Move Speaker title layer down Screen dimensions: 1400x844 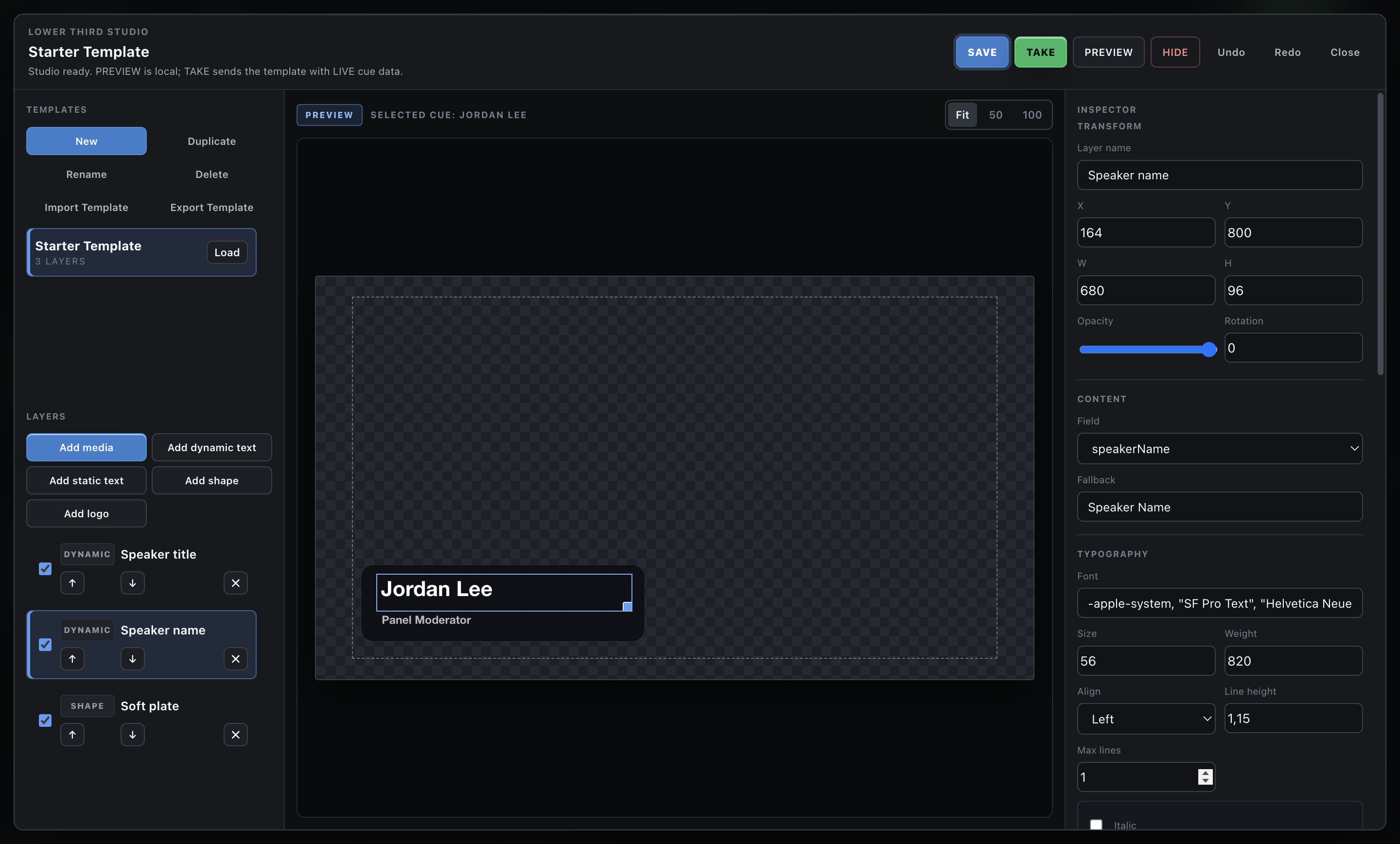click(132, 582)
